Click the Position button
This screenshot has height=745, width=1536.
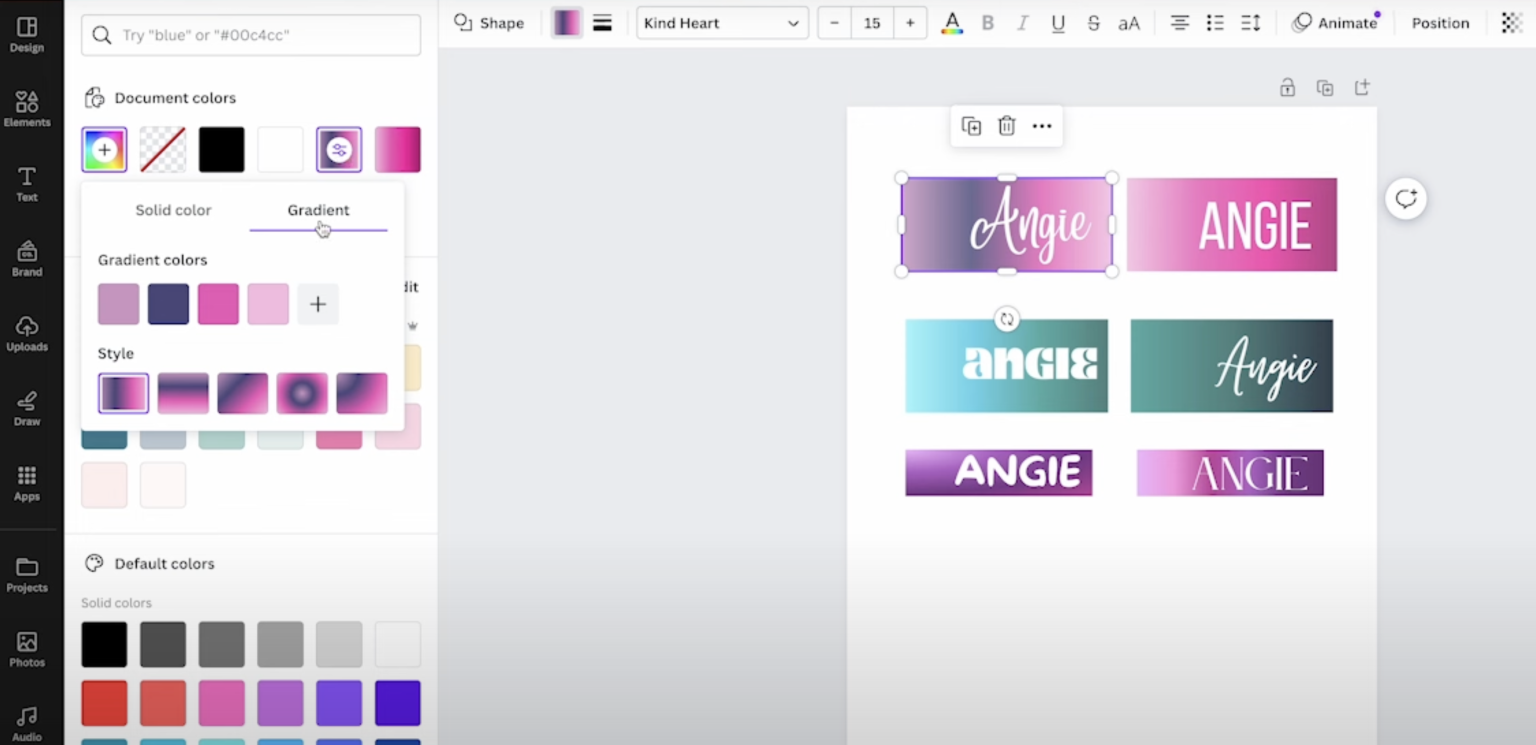click(1440, 23)
